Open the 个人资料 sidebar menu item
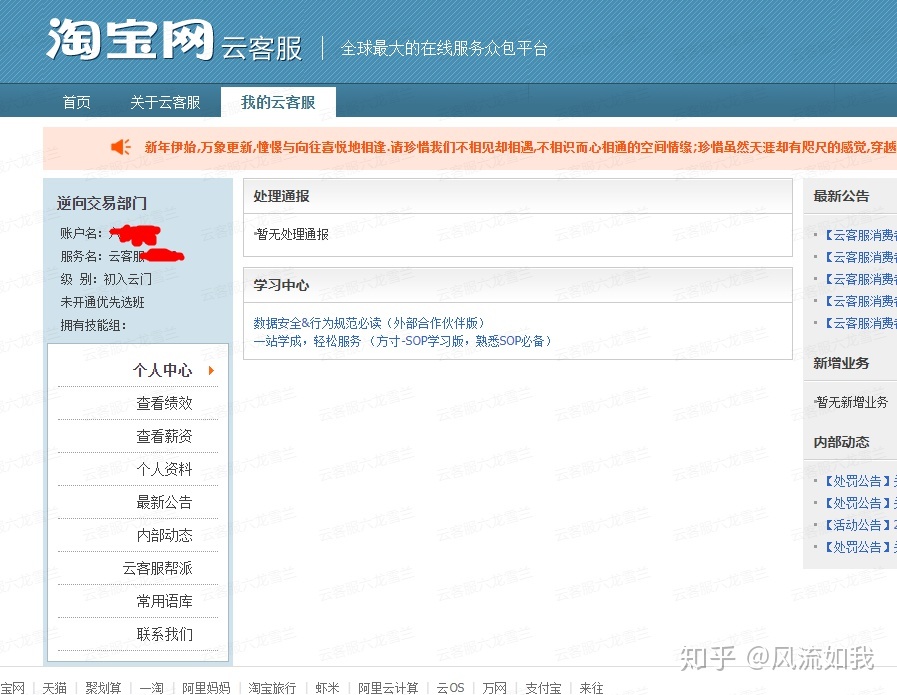The height and width of the screenshot is (695, 897). click(x=164, y=470)
